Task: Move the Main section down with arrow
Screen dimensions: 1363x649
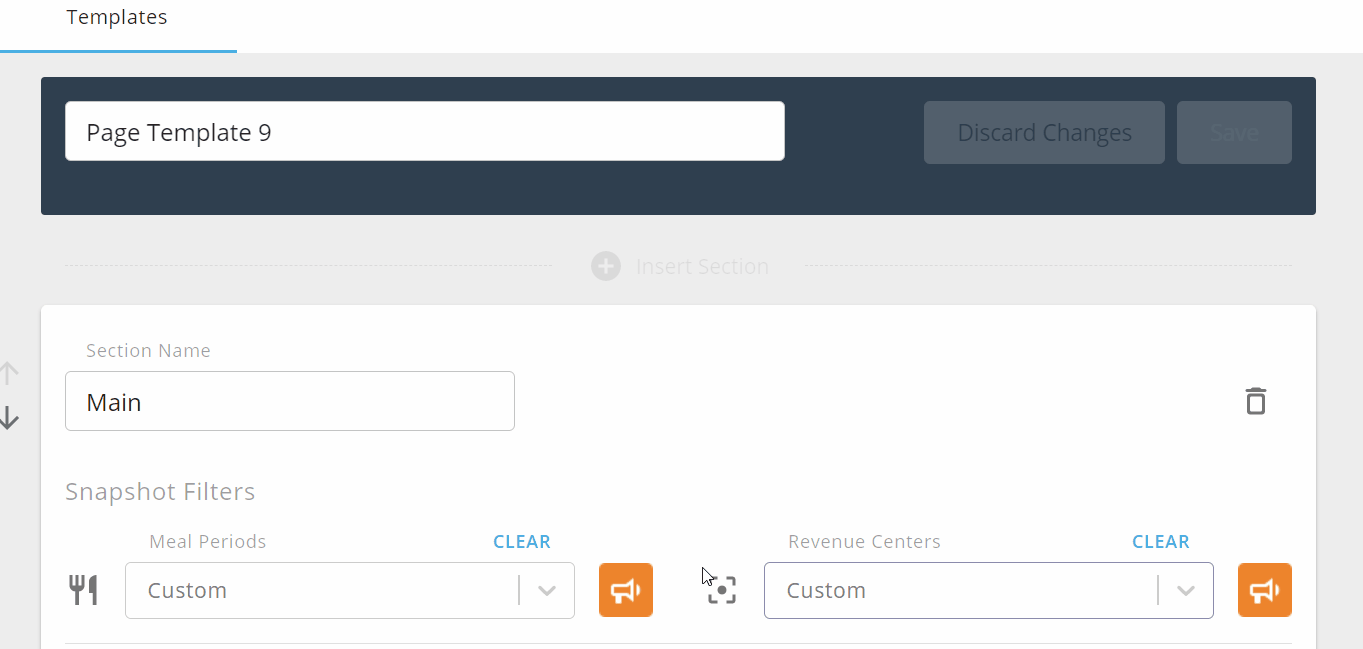Action: (x=9, y=418)
